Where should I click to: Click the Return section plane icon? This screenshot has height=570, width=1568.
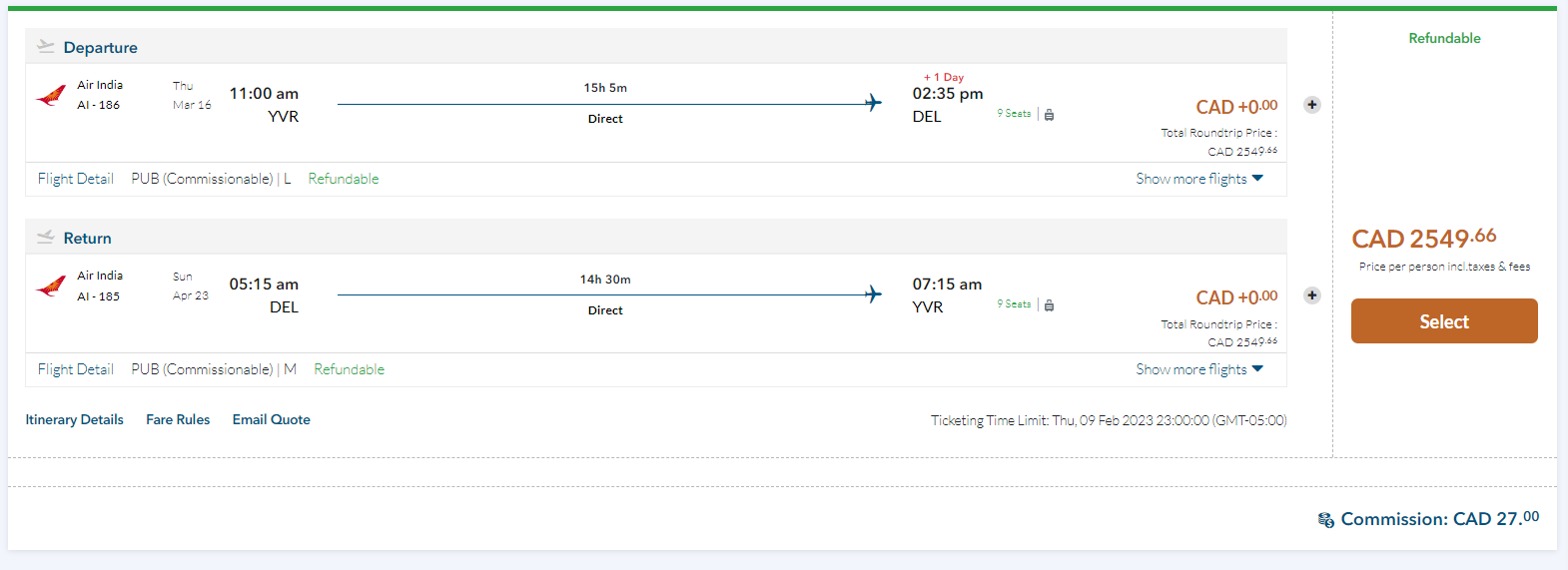point(46,238)
